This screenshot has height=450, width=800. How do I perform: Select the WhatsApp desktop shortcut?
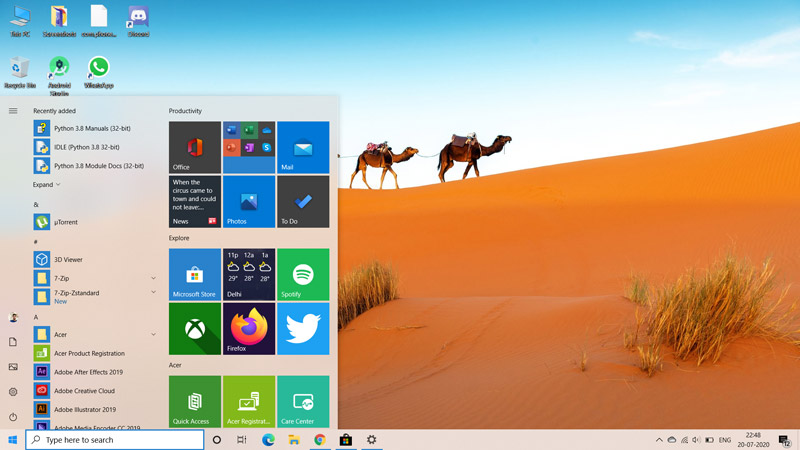[x=98, y=73]
